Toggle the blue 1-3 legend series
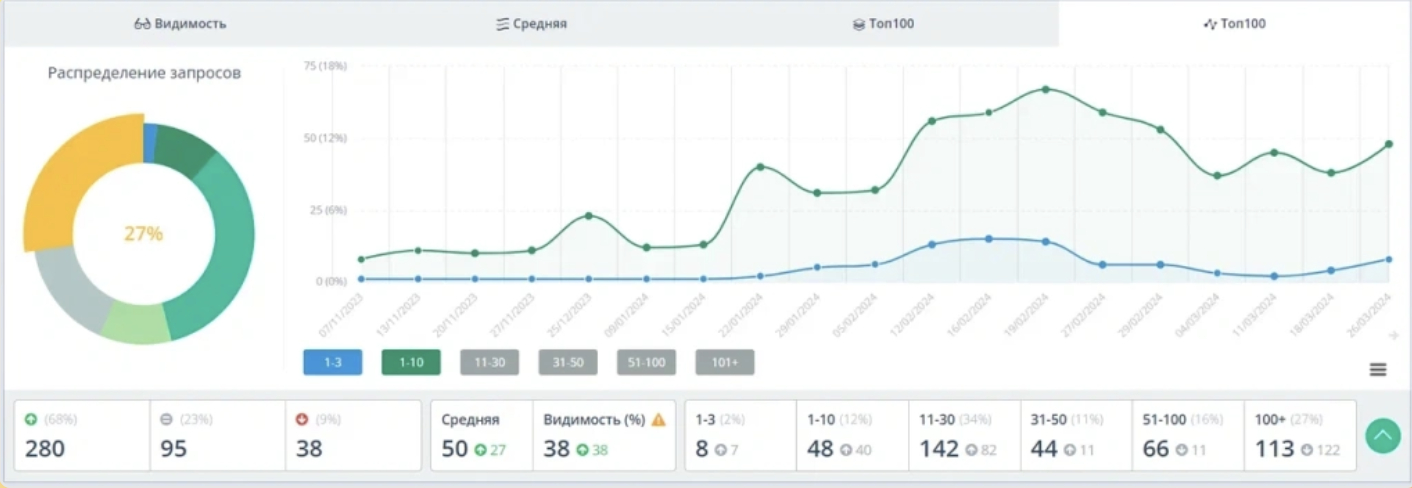The height and width of the screenshot is (488, 1412). point(333,362)
